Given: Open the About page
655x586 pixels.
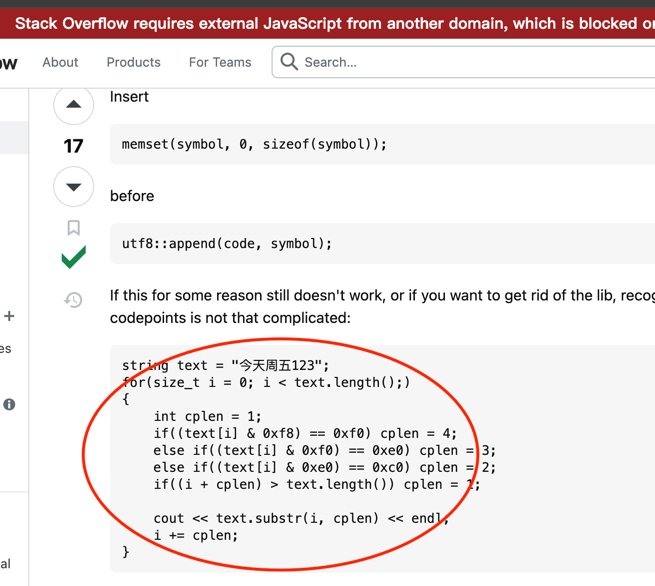Looking at the screenshot, I should [60, 62].
